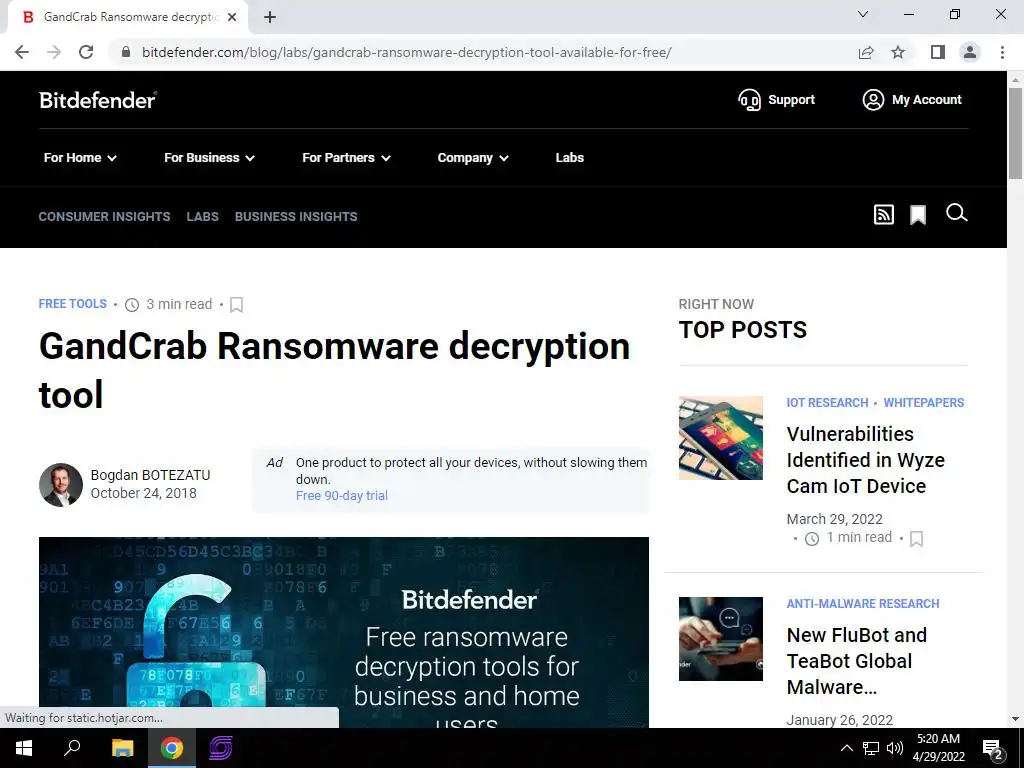Click the Support headset icon

749,100
